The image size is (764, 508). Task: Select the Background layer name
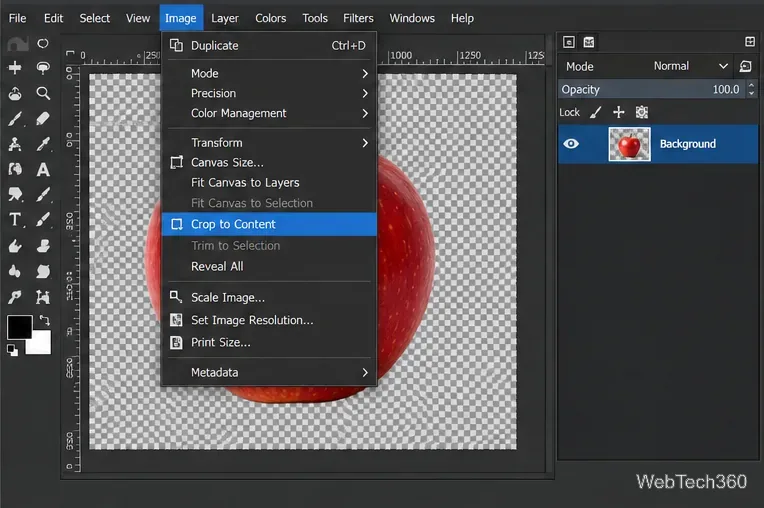click(x=688, y=144)
